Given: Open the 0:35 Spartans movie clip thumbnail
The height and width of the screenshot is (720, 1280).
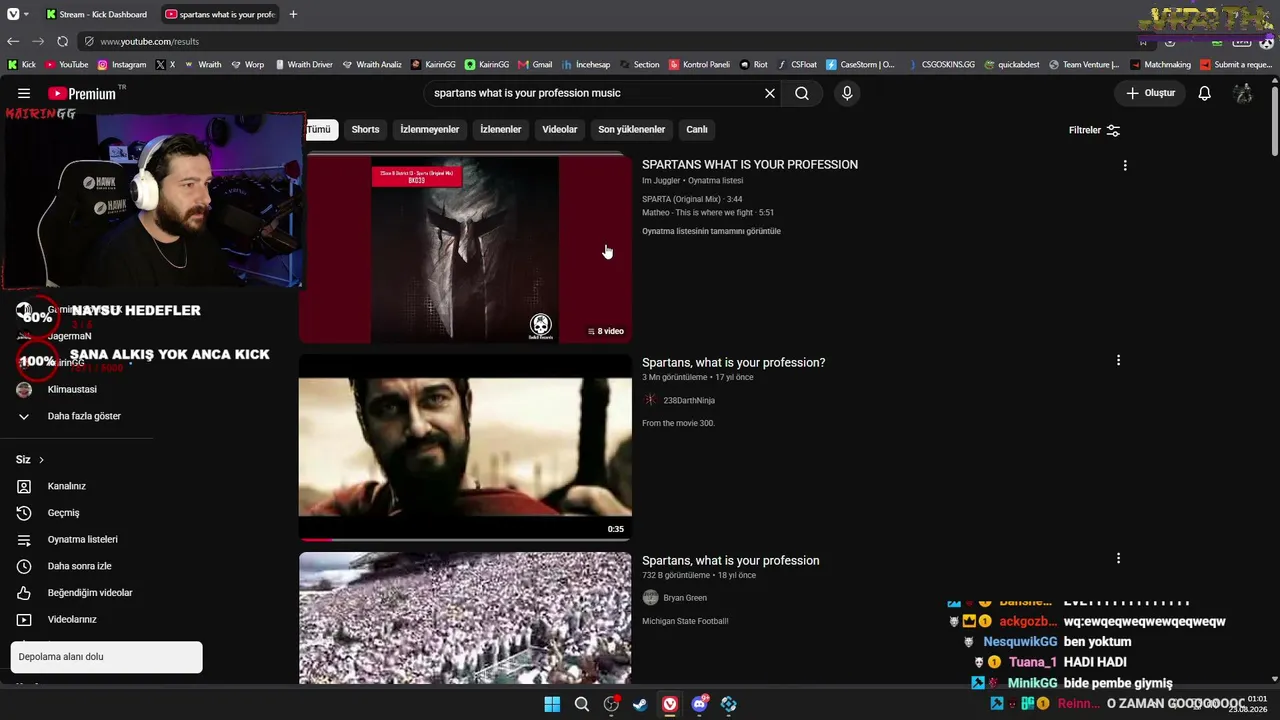Looking at the screenshot, I should (x=465, y=447).
